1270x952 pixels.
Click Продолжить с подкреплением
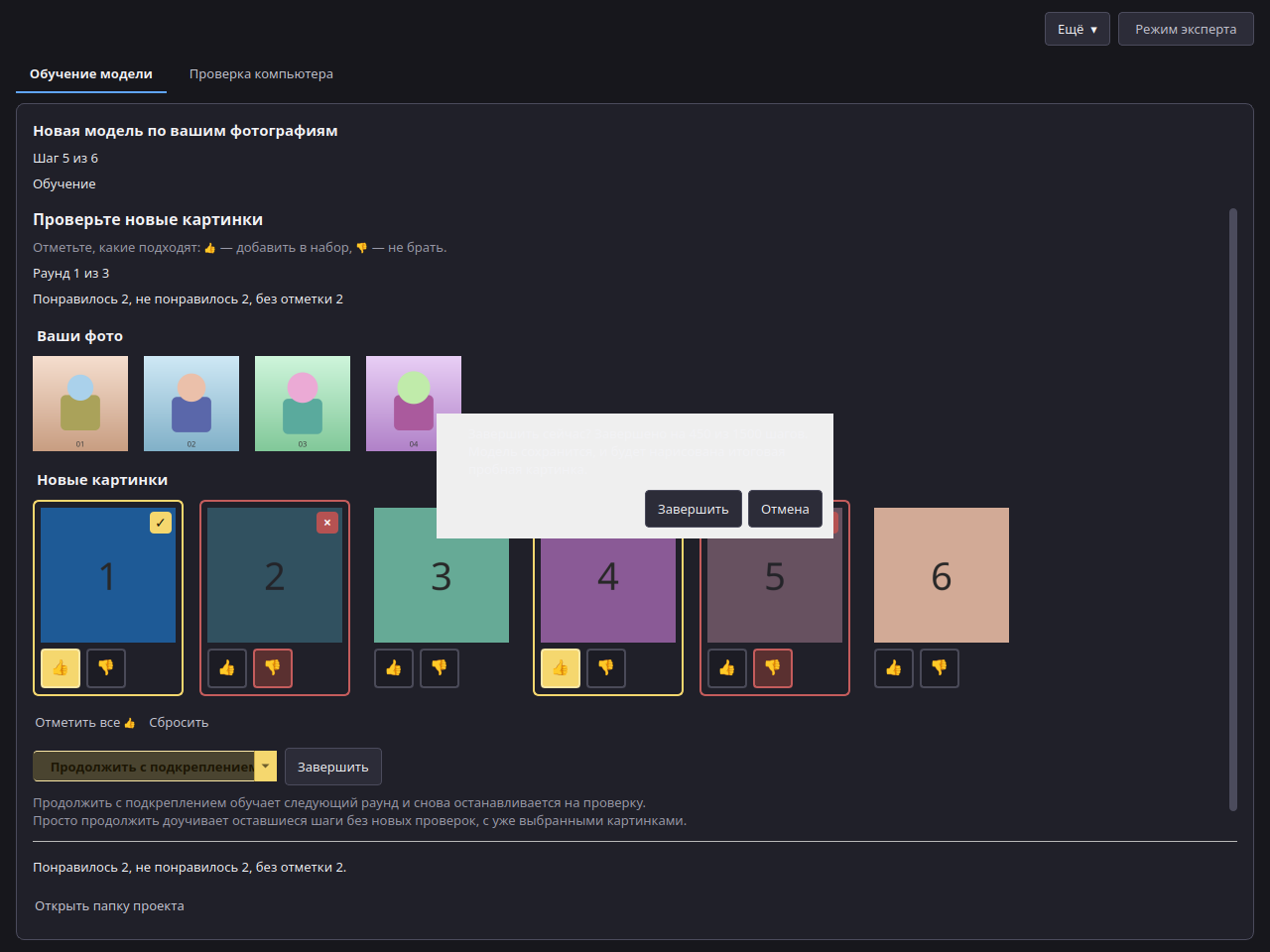144,767
